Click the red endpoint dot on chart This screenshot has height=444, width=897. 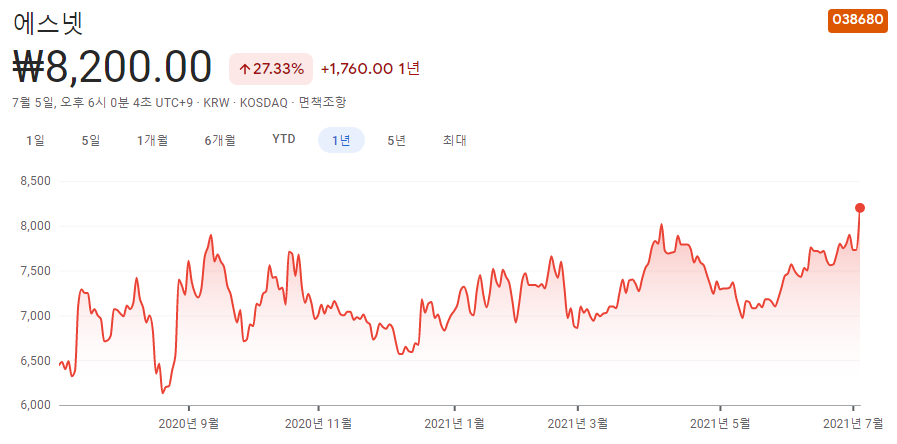tap(860, 208)
